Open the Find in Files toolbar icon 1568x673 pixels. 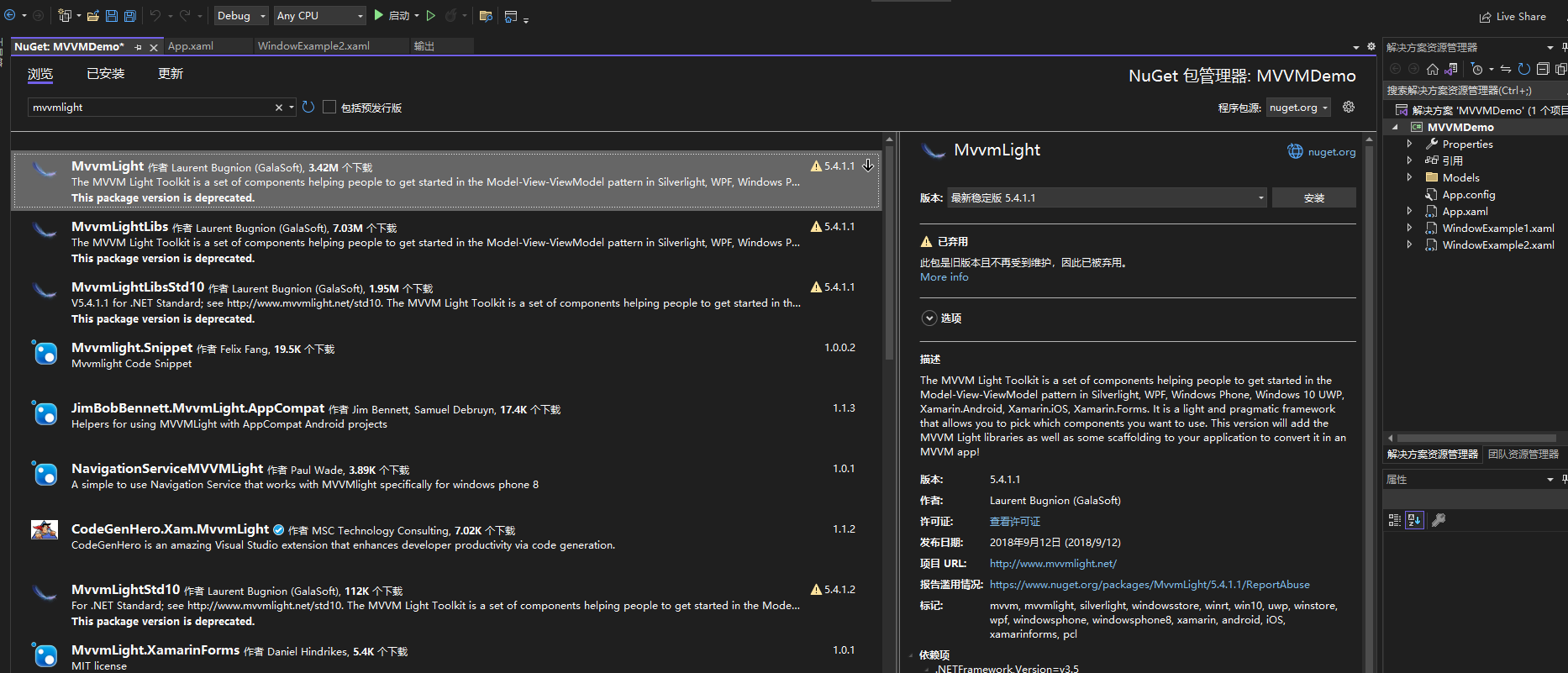click(486, 15)
